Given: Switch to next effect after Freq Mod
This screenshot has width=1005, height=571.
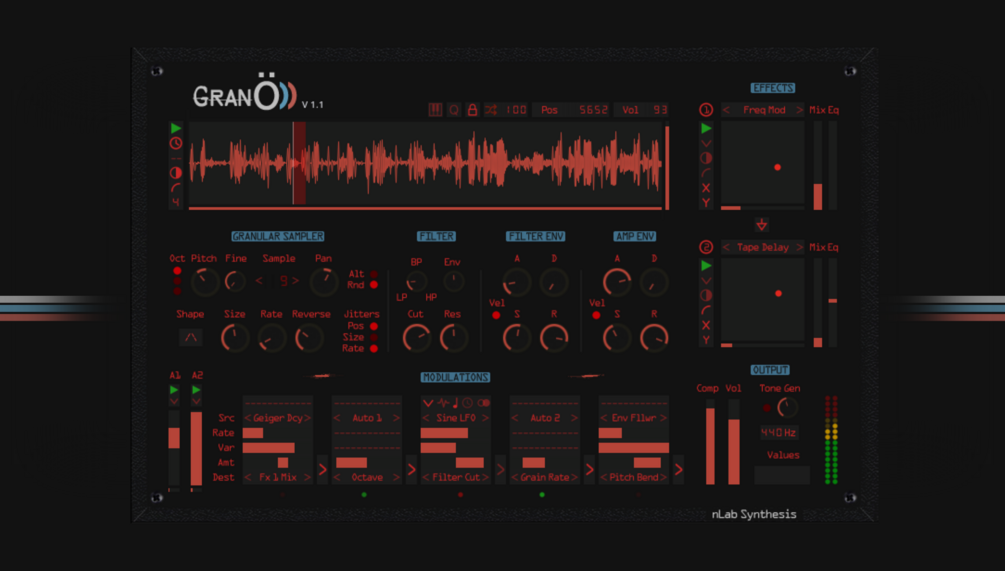Looking at the screenshot, I should click(x=799, y=110).
